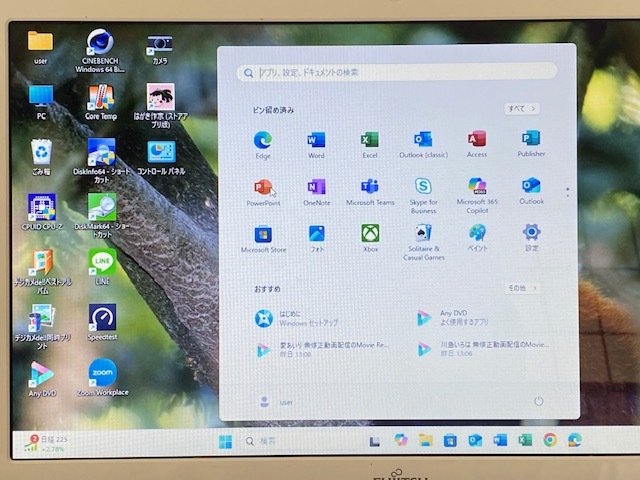Open Microsoft 365 Copilot app
Screen dimensions: 640x480
tap(477, 195)
